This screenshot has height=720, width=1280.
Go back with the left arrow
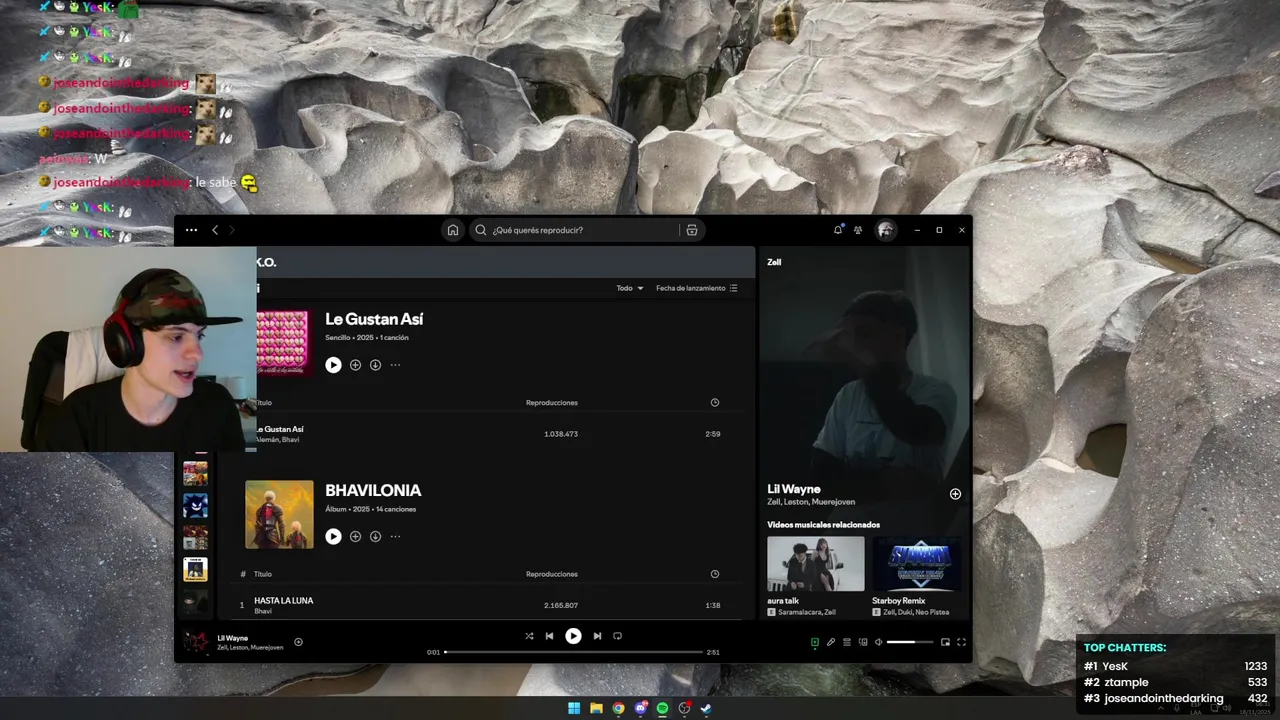pyautogui.click(x=214, y=230)
